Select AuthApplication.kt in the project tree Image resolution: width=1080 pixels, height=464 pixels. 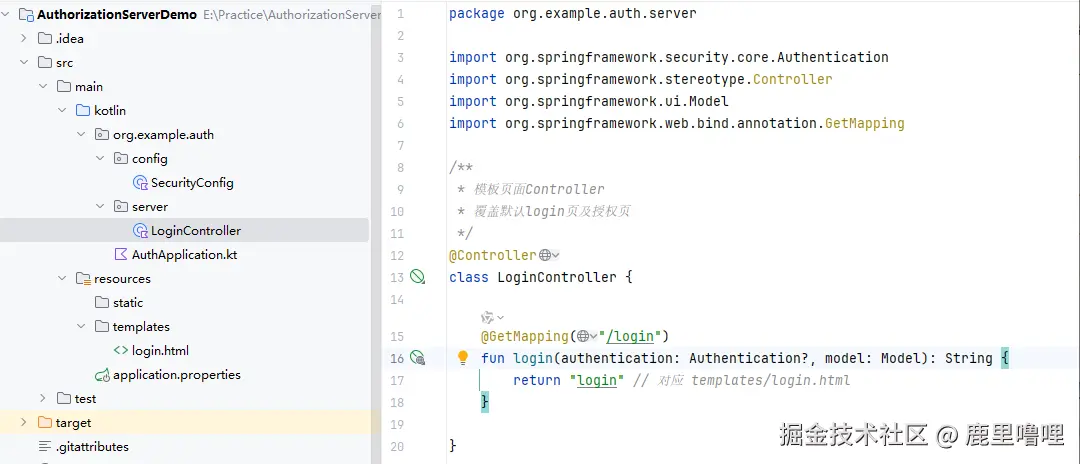click(x=185, y=255)
